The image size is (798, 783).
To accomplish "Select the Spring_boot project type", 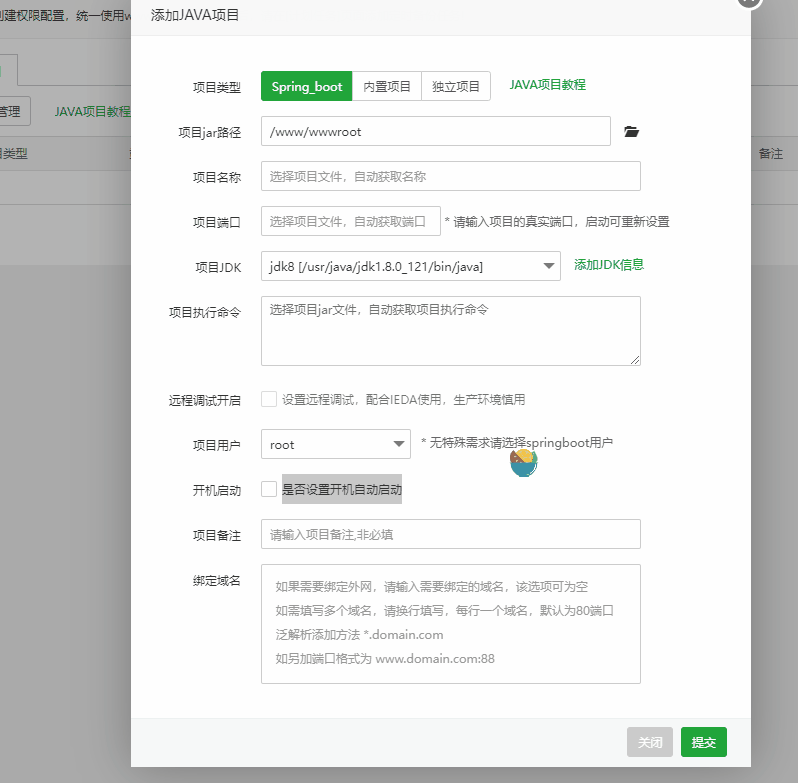I will [306, 86].
